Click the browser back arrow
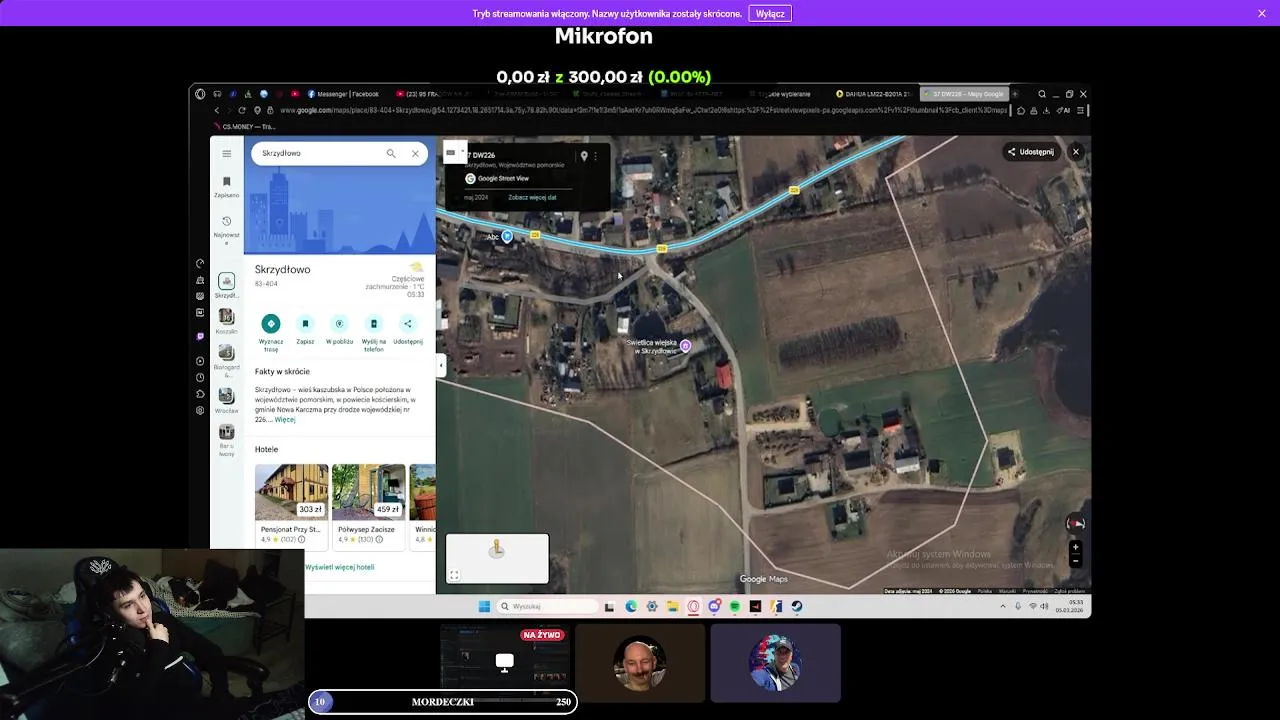 (216, 110)
